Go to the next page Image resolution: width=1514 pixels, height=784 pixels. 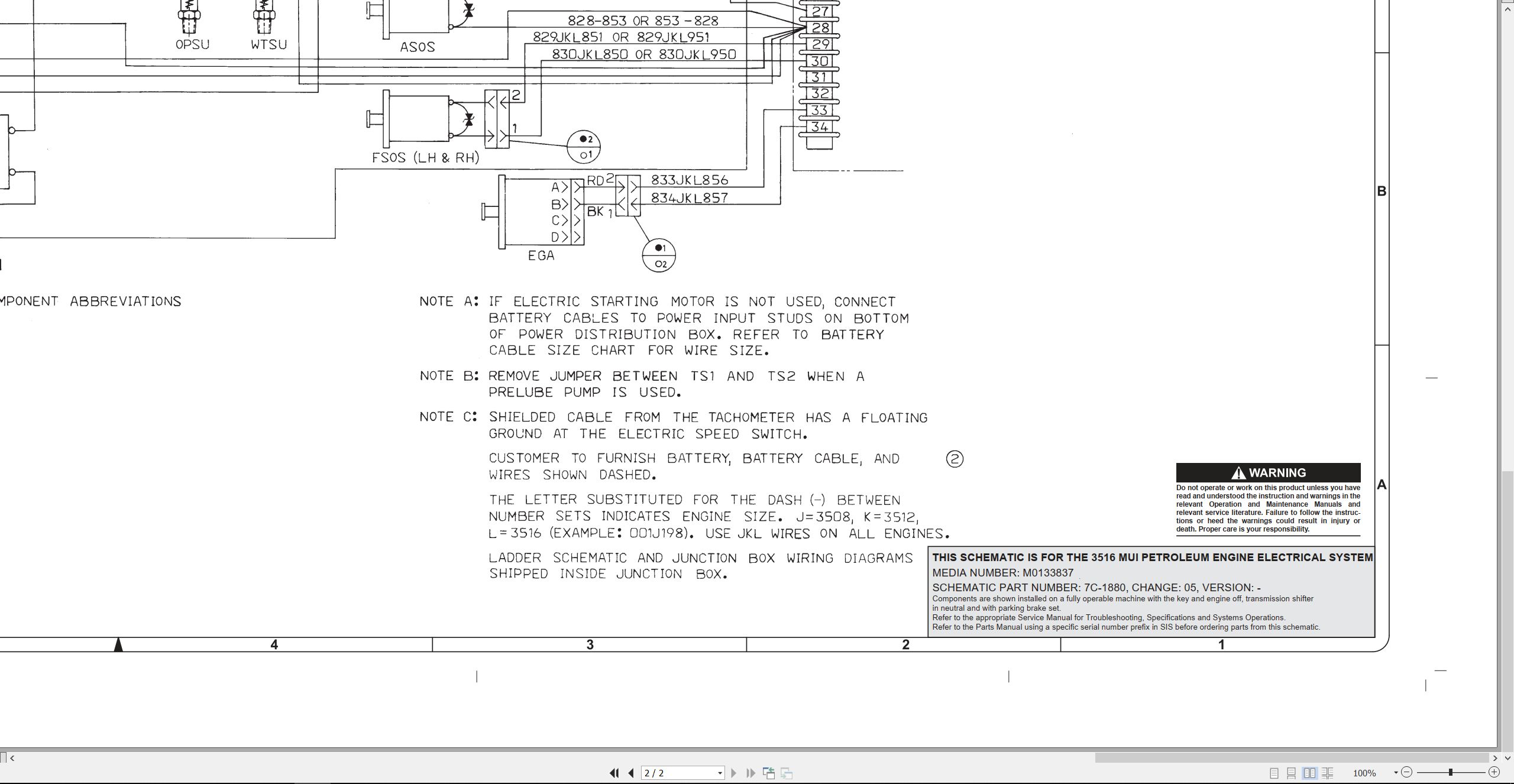(x=734, y=773)
